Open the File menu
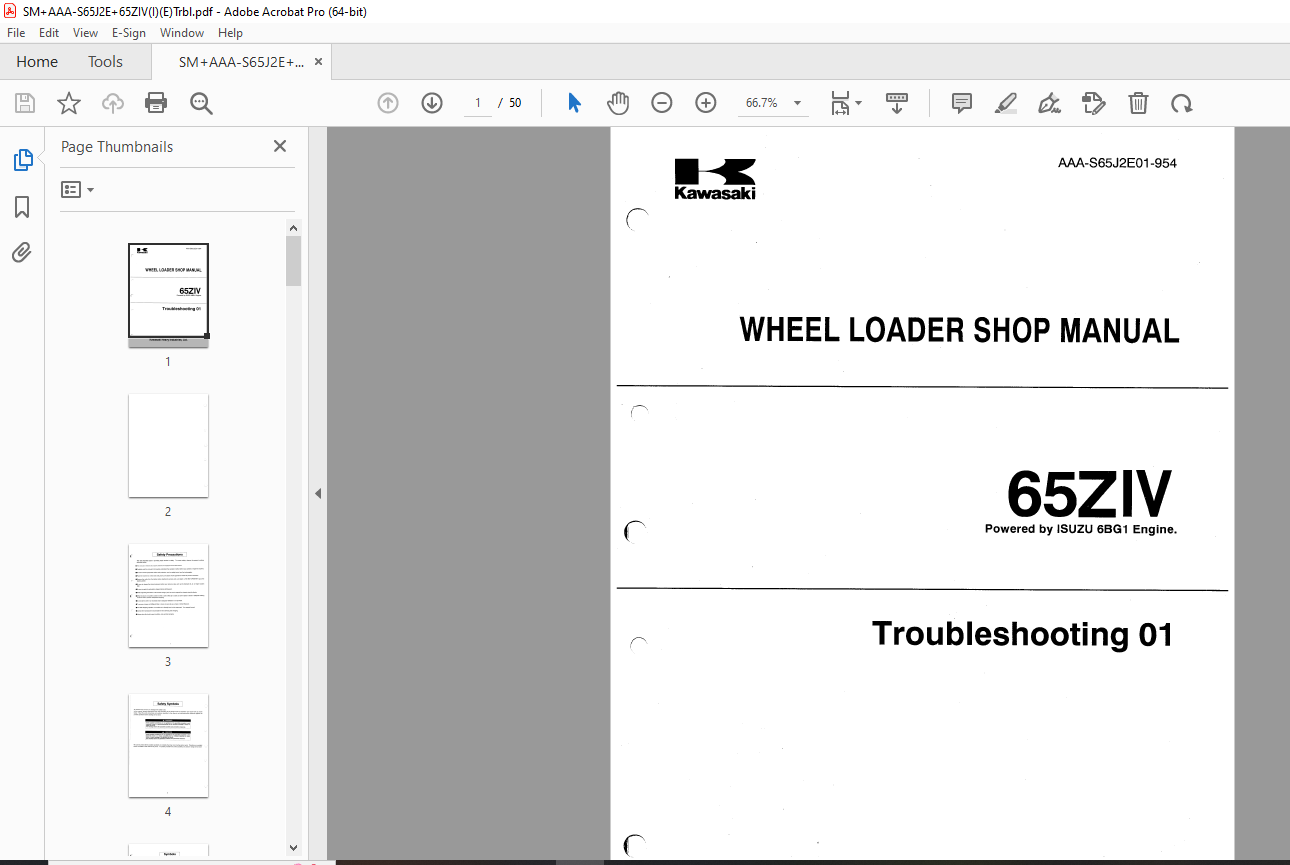Viewport: 1290px width, 865px height. 16,33
